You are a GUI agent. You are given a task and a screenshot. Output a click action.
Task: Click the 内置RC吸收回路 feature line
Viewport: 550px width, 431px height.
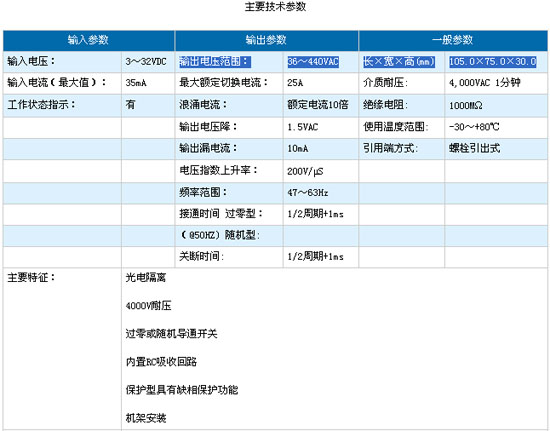point(161,362)
